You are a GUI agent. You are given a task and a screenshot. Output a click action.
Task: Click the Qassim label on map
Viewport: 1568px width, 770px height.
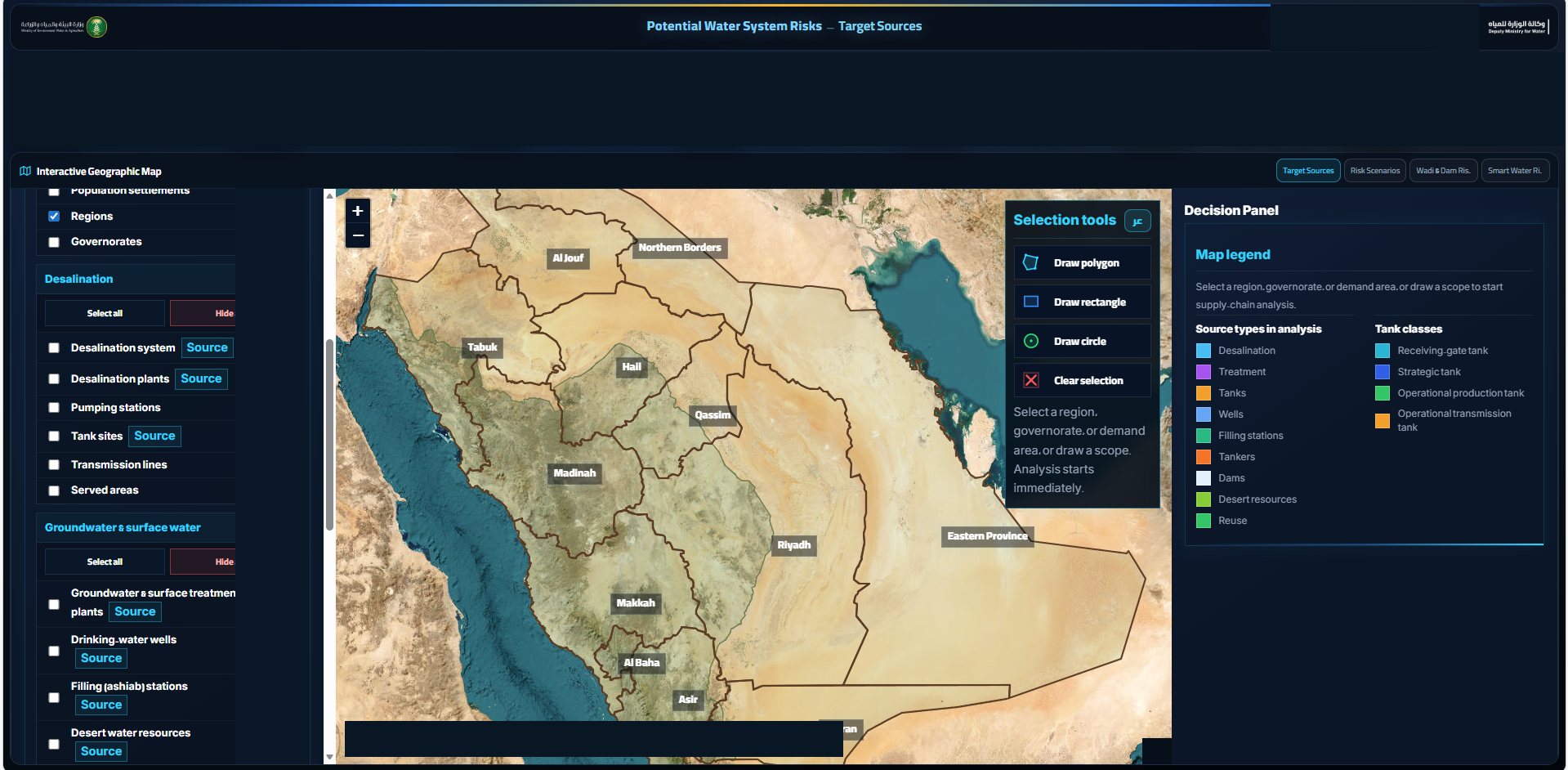(713, 415)
